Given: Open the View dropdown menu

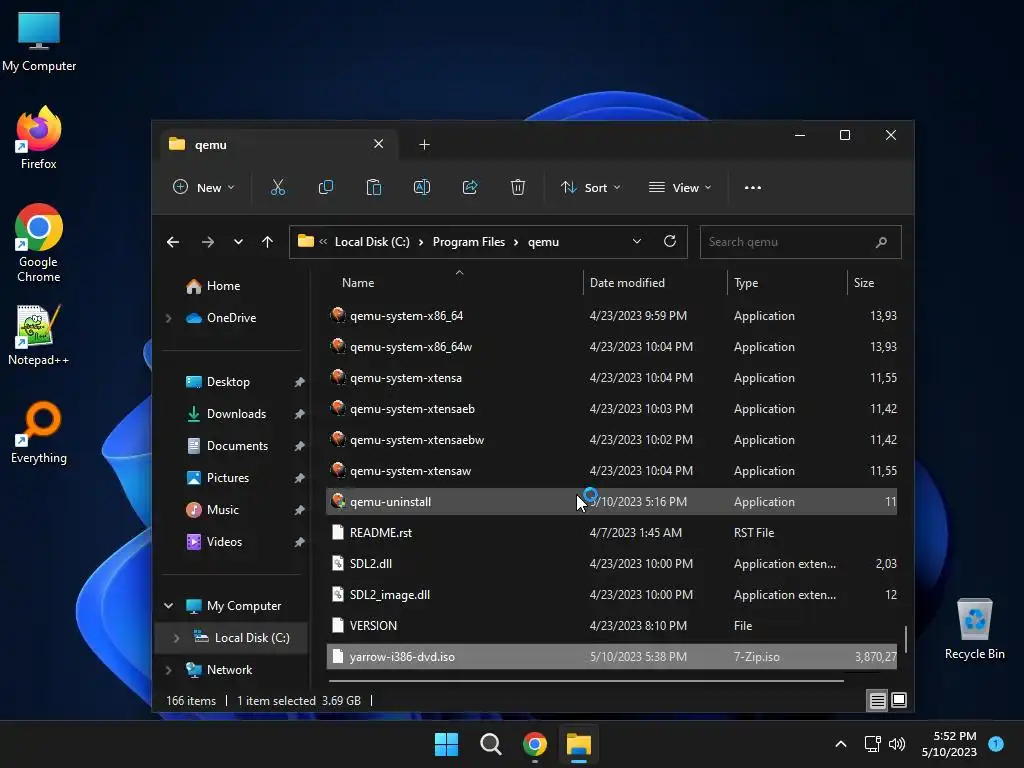Looking at the screenshot, I should point(680,187).
